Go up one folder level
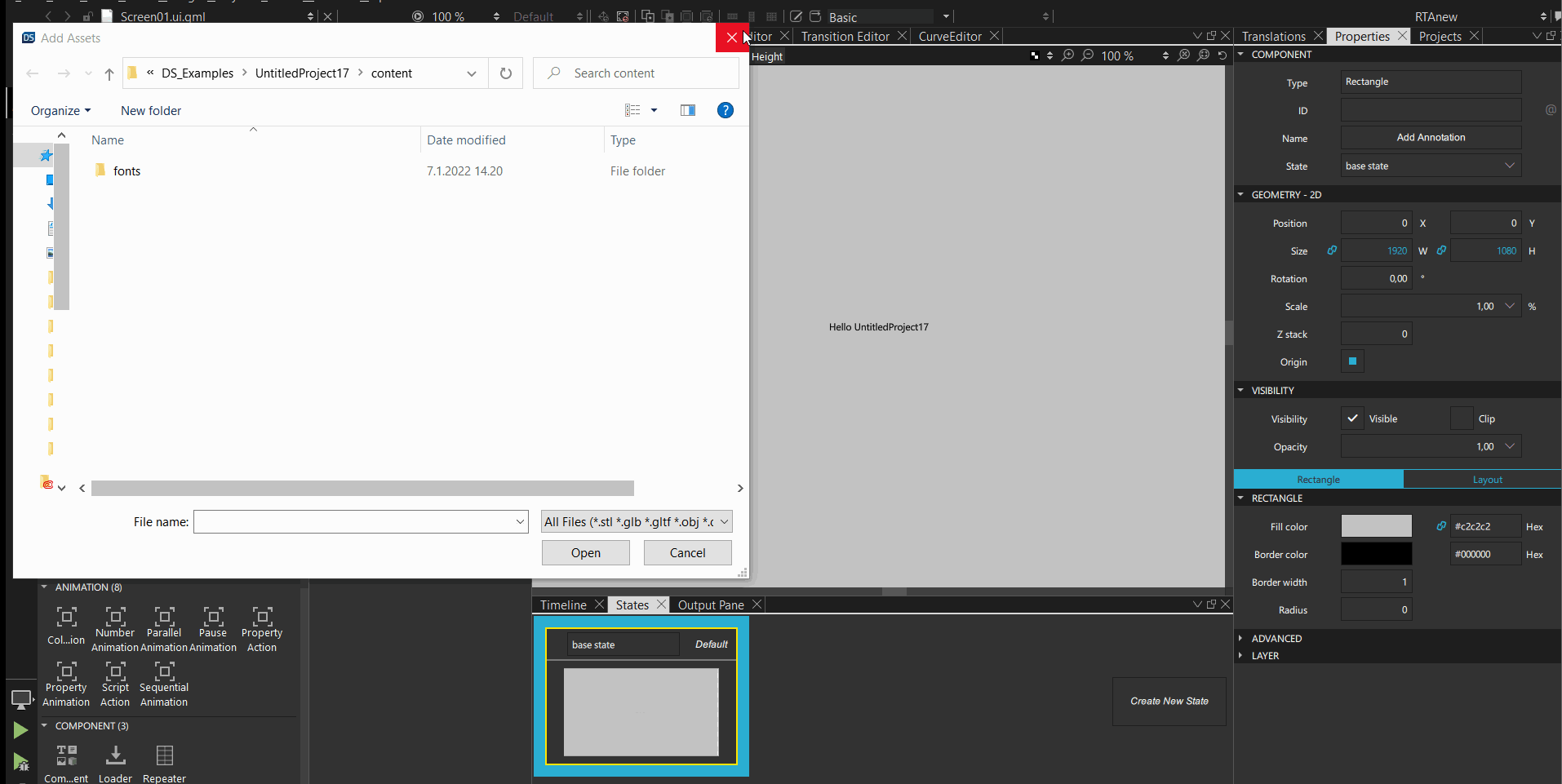 click(109, 73)
